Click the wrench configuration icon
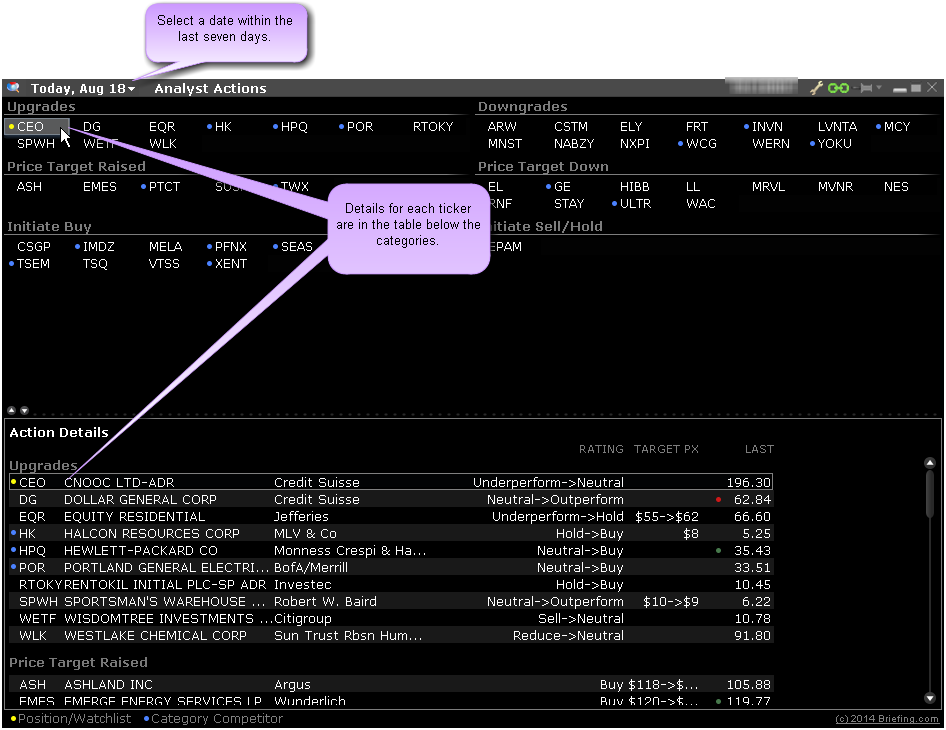 [x=816, y=88]
